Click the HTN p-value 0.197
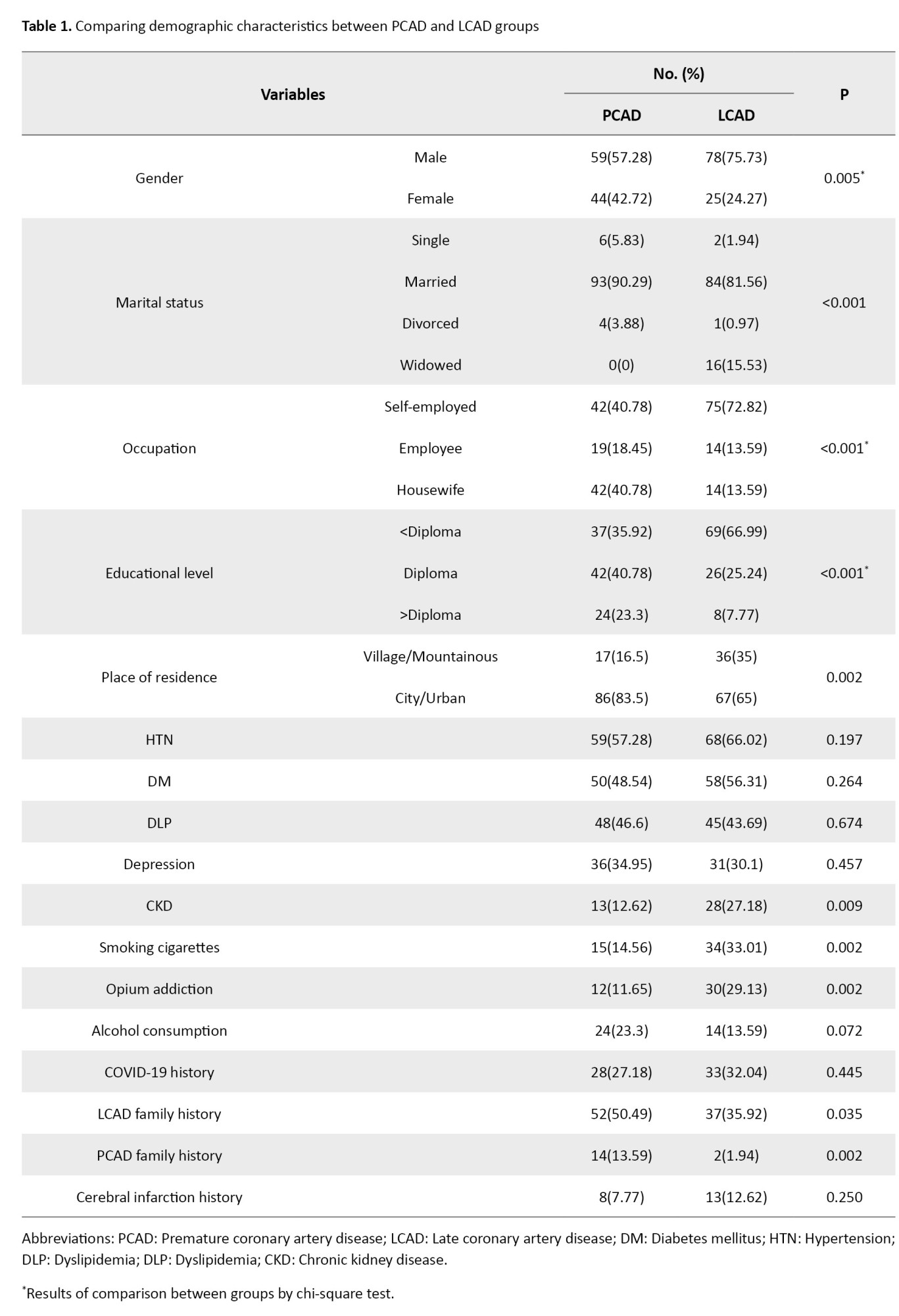Image resolution: width=899 pixels, height=1316 pixels. click(x=844, y=740)
